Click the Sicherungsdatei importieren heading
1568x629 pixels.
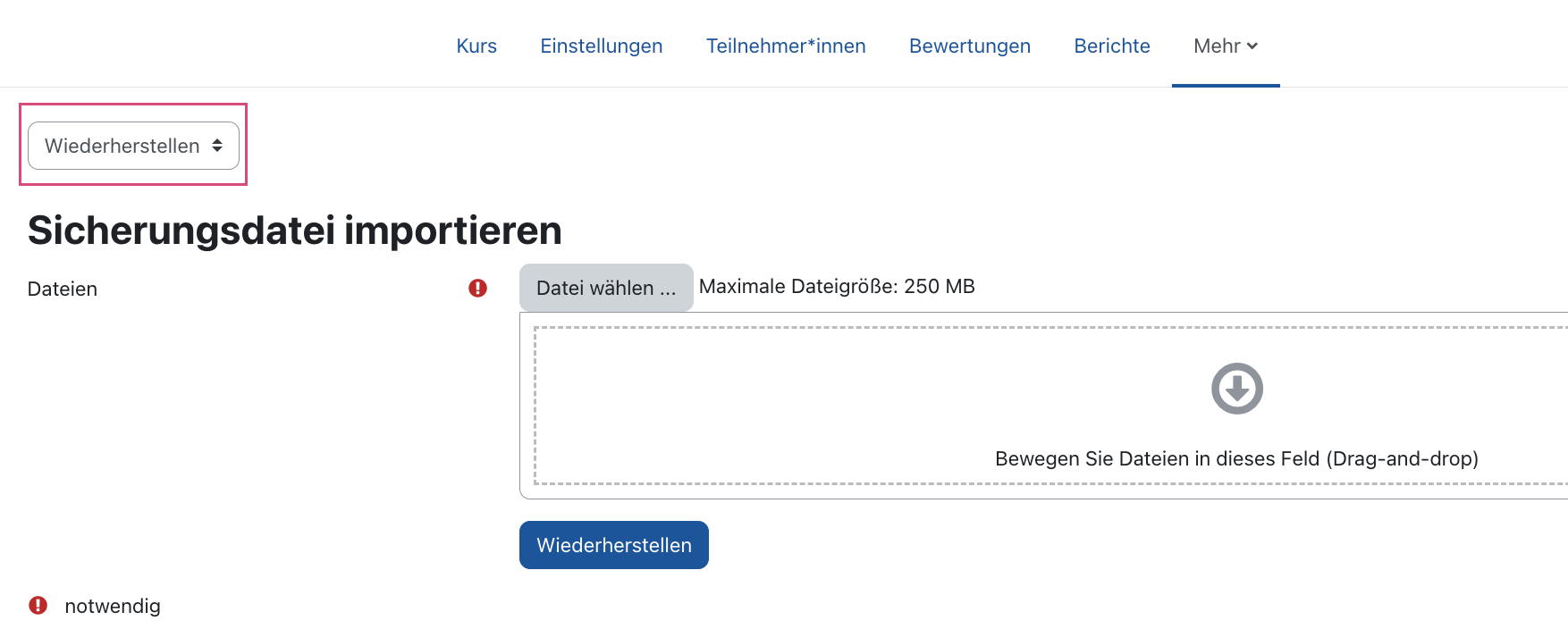click(x=295, y=231)
